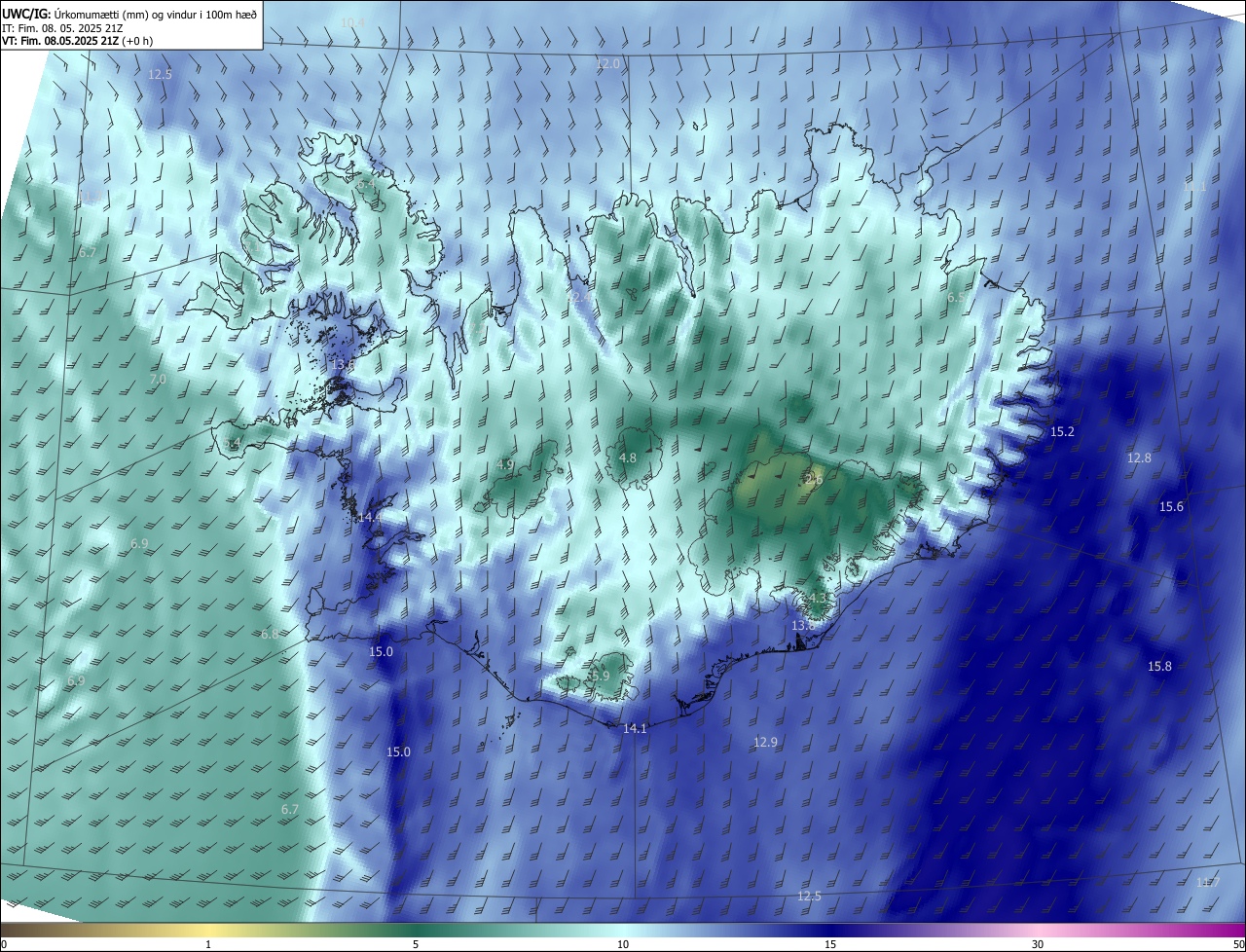Click the 11.1 value label
The width and height of the screenshot is (1246, 952).
click(x=1194, y=186)
